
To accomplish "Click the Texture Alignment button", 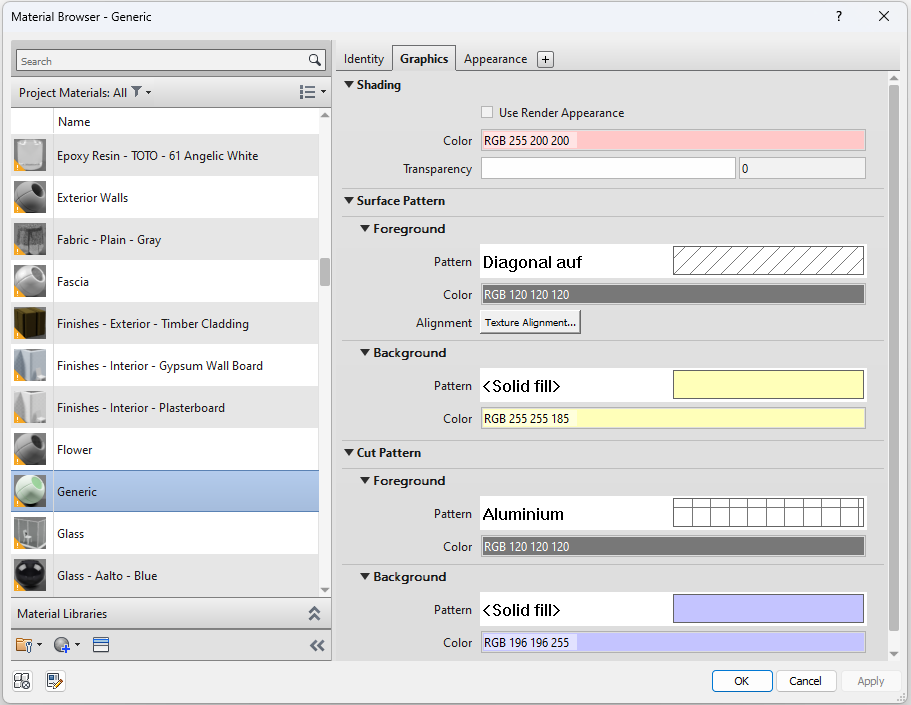I will (530, 323).
